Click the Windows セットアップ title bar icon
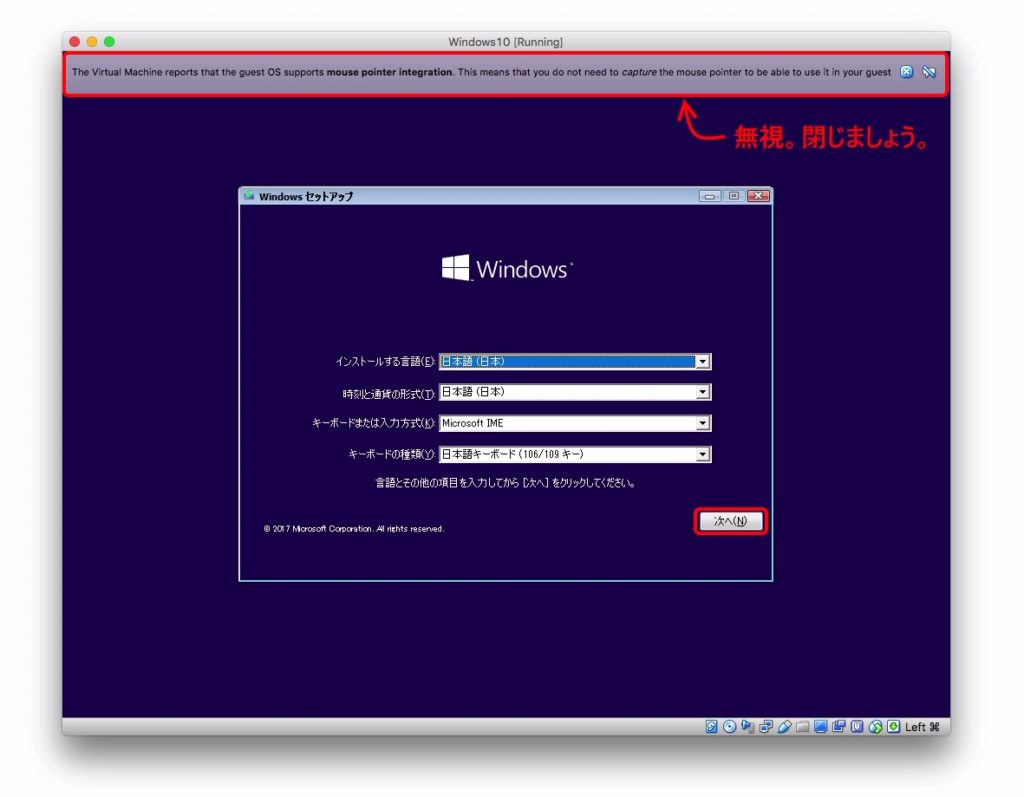1024x797 pixels. [x=249, y=195]
